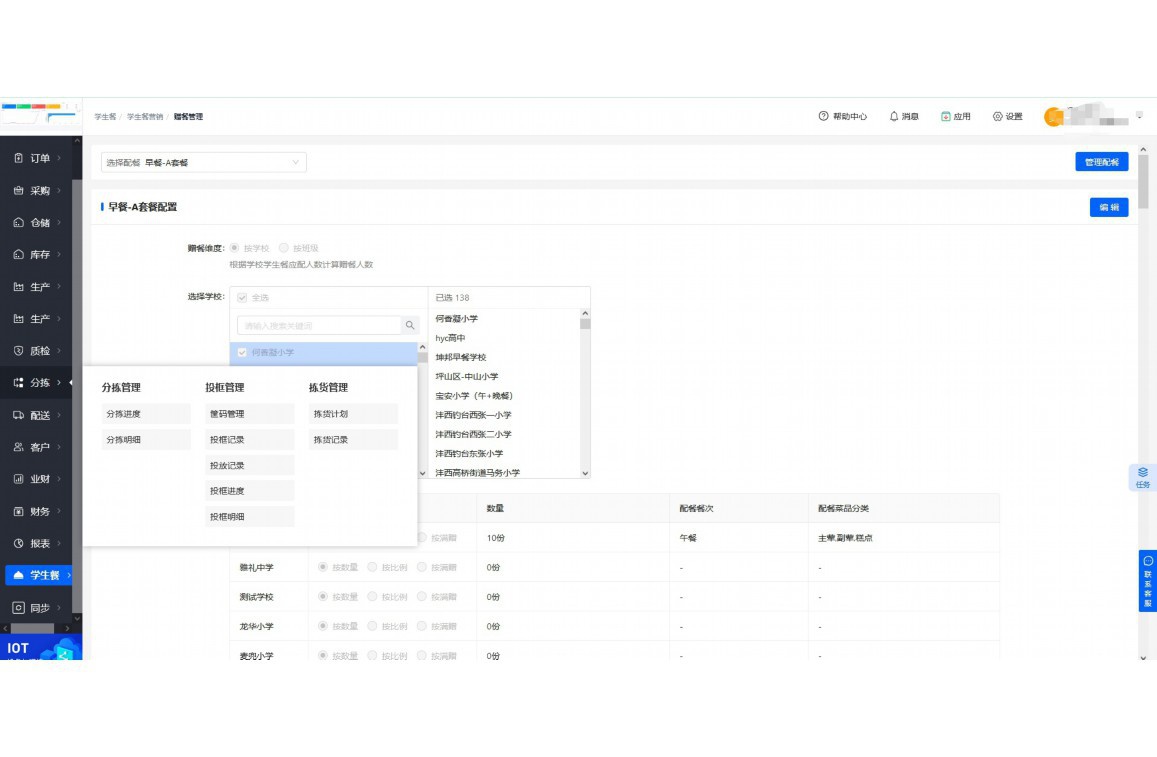Image resolution: width=1157 pixels, height=757 pixels.
Task: Open 分拣进度 in the flyout menu
Action: (145, 414)
